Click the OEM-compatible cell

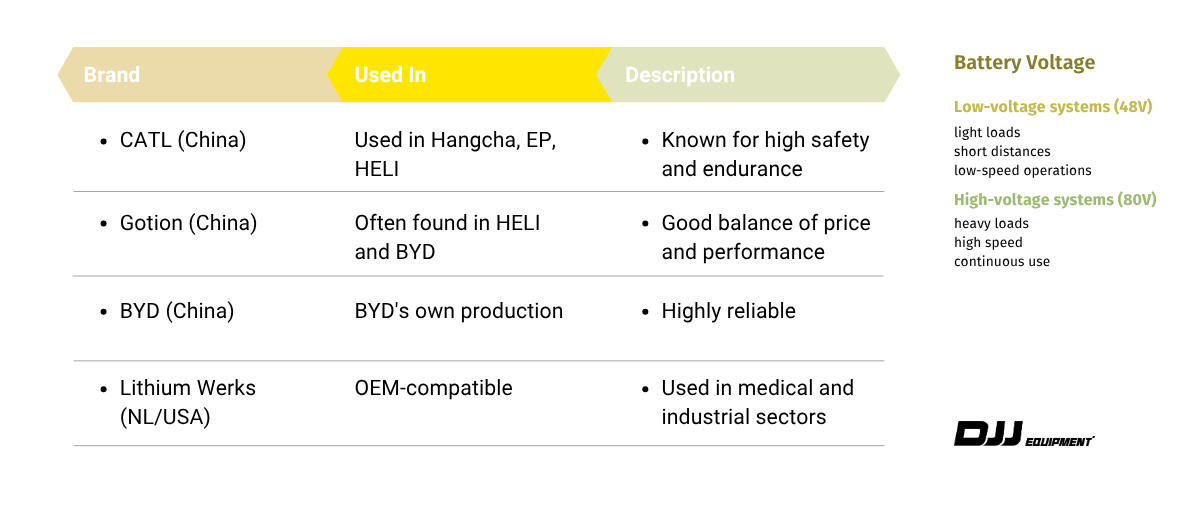point(433,388)
